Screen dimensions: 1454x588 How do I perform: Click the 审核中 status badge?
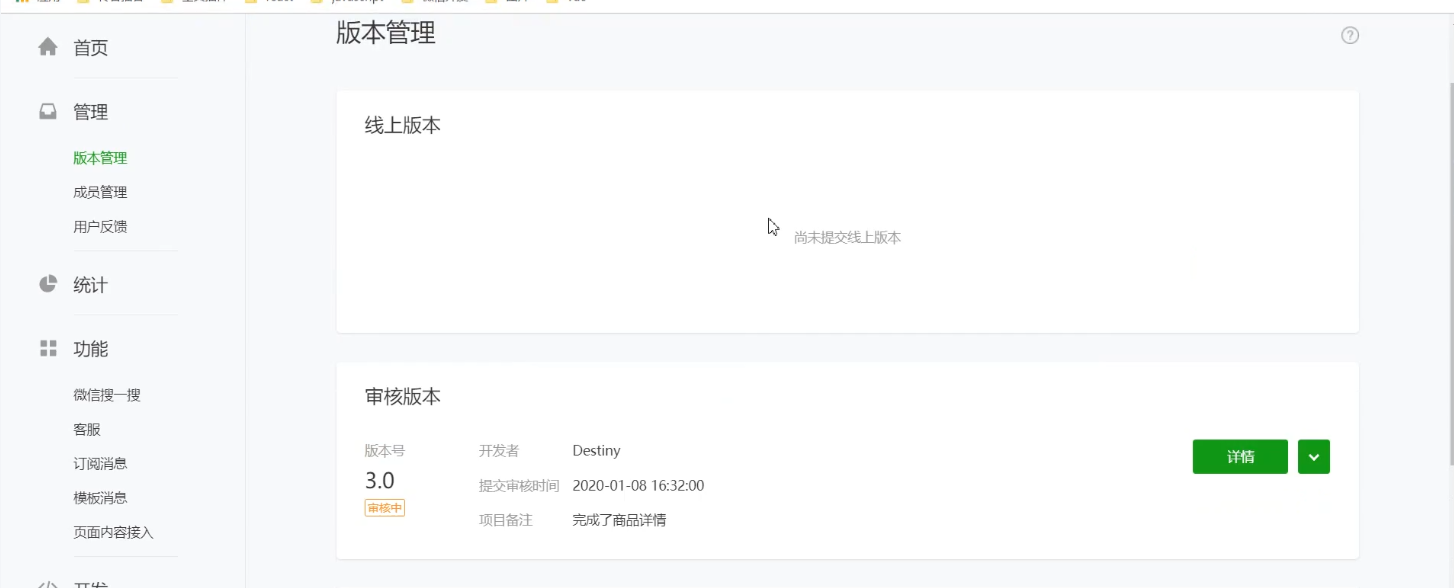[x=384, y=508]
